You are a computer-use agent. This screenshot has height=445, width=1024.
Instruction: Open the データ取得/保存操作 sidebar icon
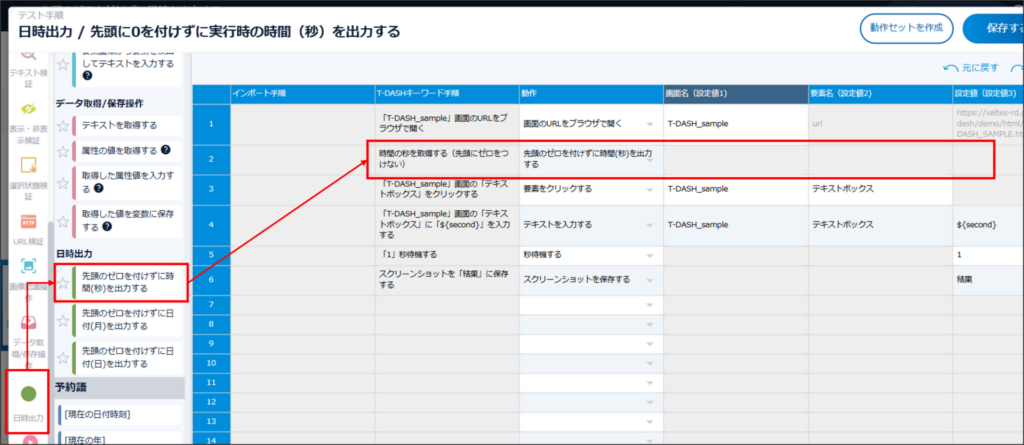pyautogui.click(x=28, y=324)
